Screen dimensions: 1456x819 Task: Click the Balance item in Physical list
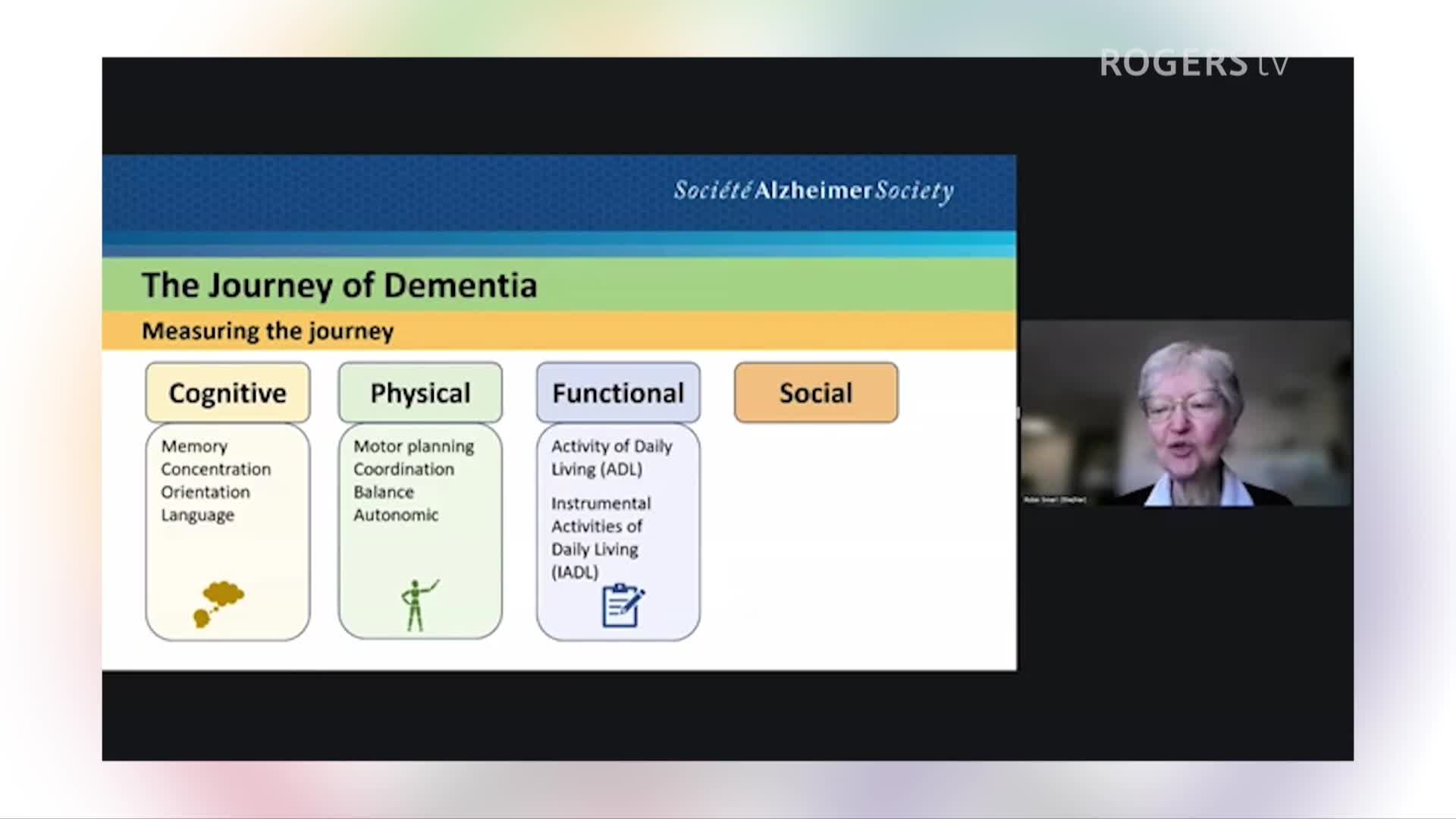pyautogui.click(x=384, y=492)
